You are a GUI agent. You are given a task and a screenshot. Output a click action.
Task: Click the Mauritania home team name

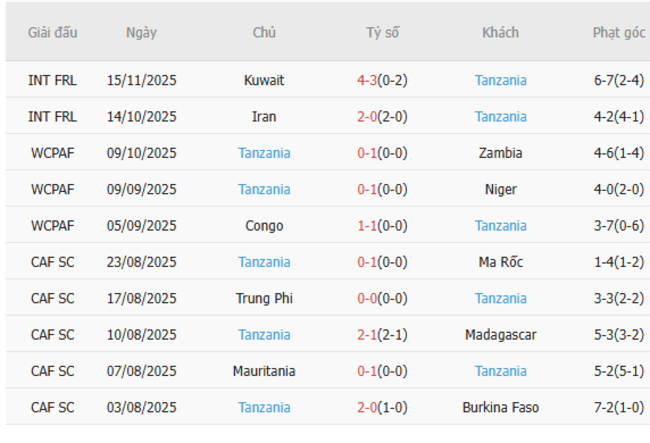click(264, 371)
